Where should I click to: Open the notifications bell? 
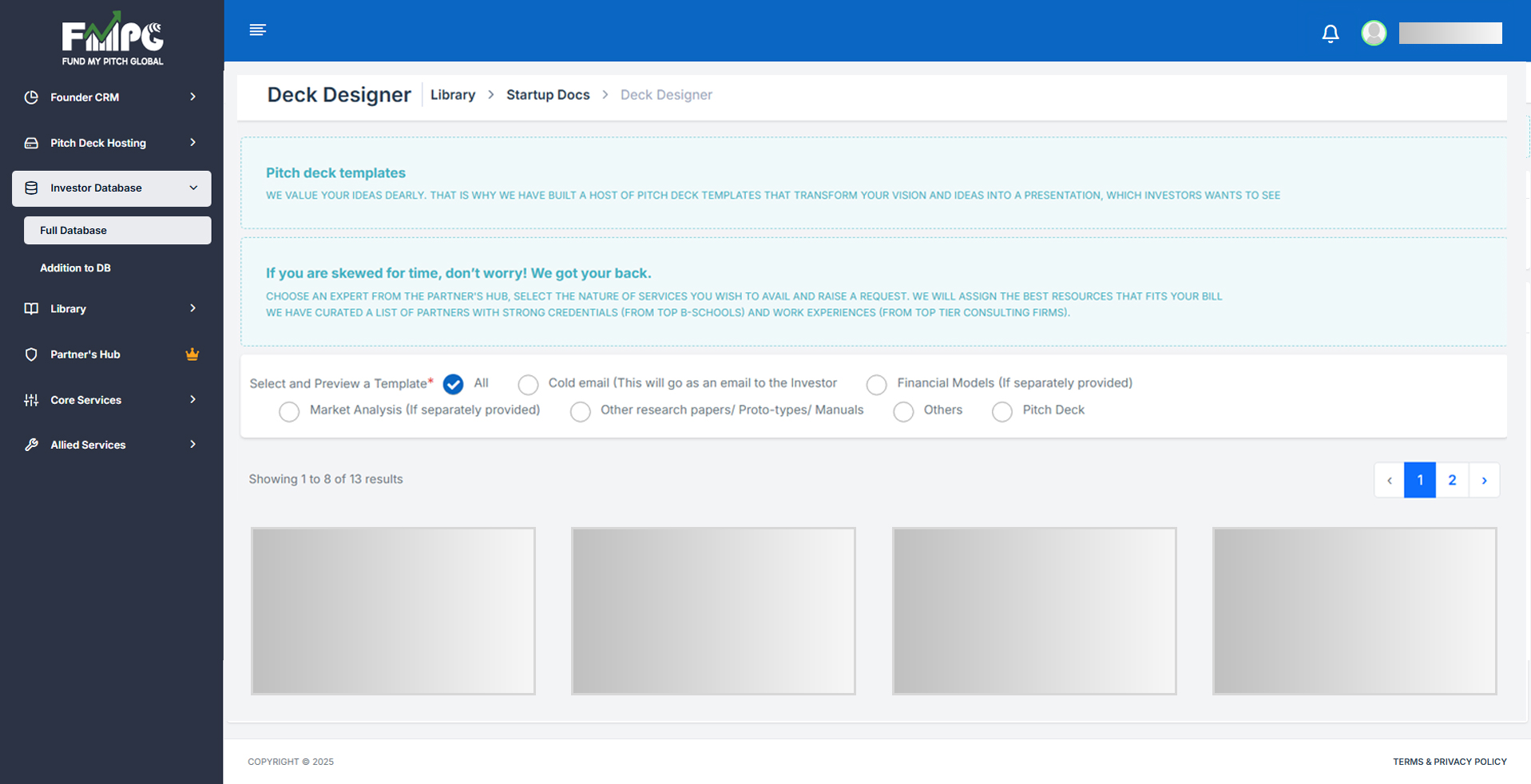1330,34
